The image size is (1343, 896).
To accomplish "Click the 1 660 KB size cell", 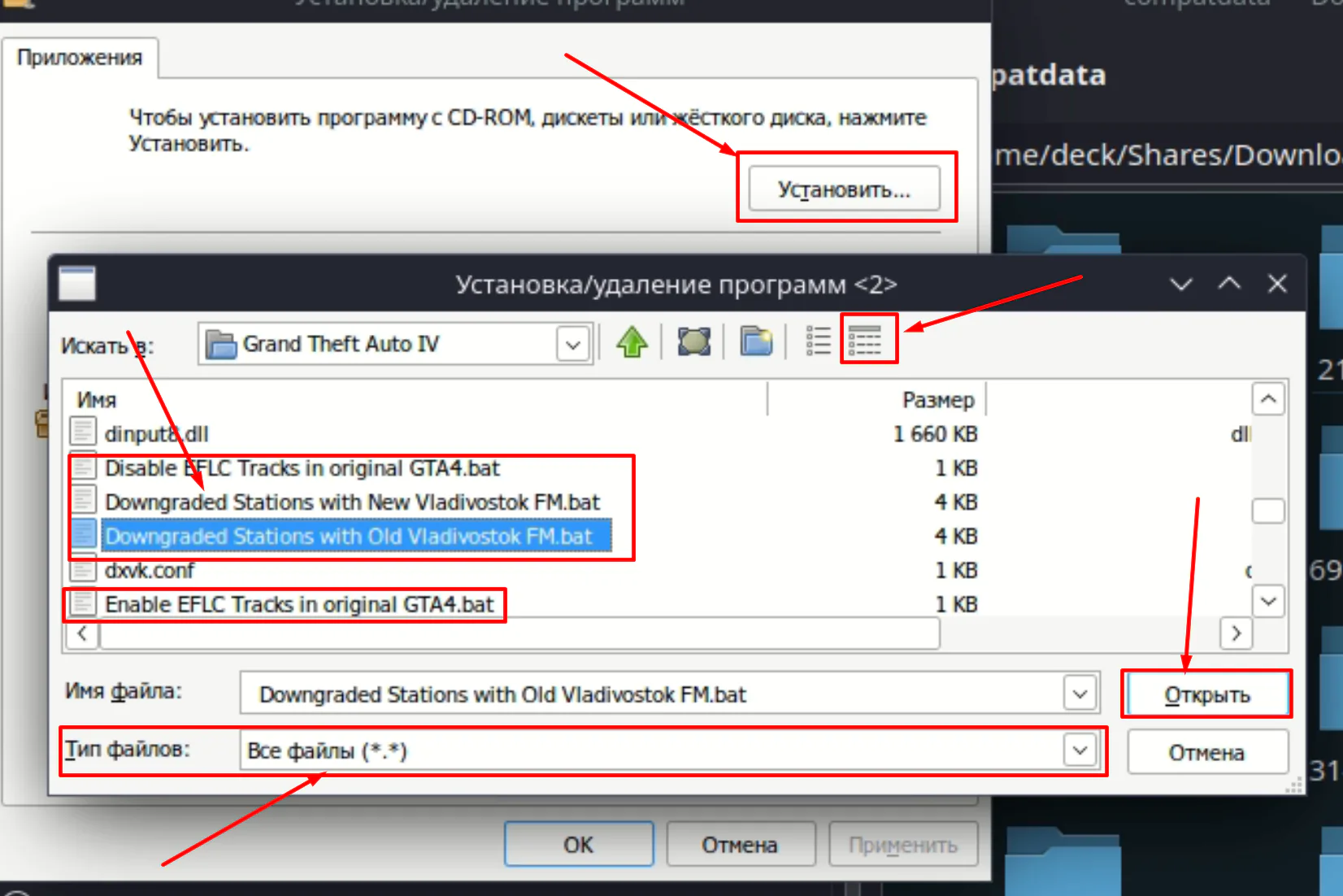I will [935, 434].
